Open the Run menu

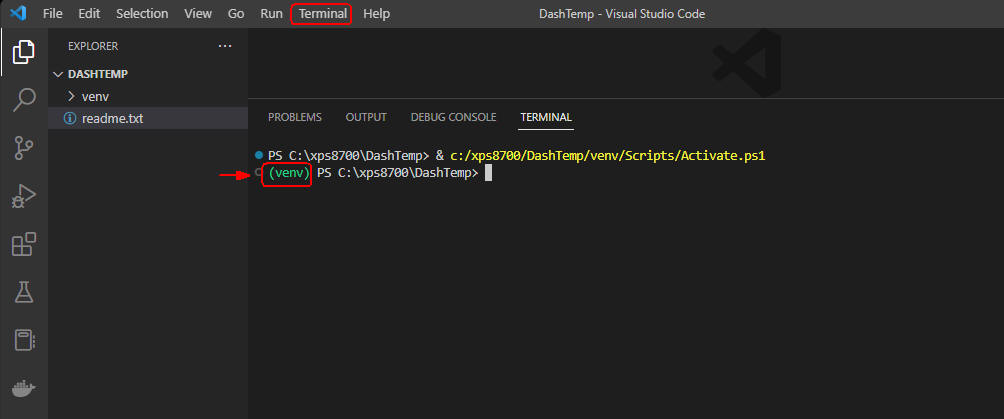[271, 13]
